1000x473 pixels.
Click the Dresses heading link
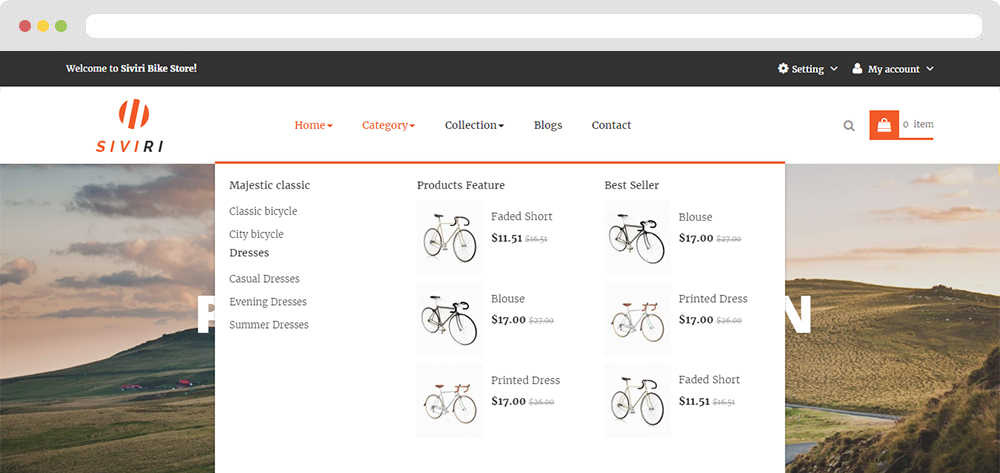[x=249, y=253]
